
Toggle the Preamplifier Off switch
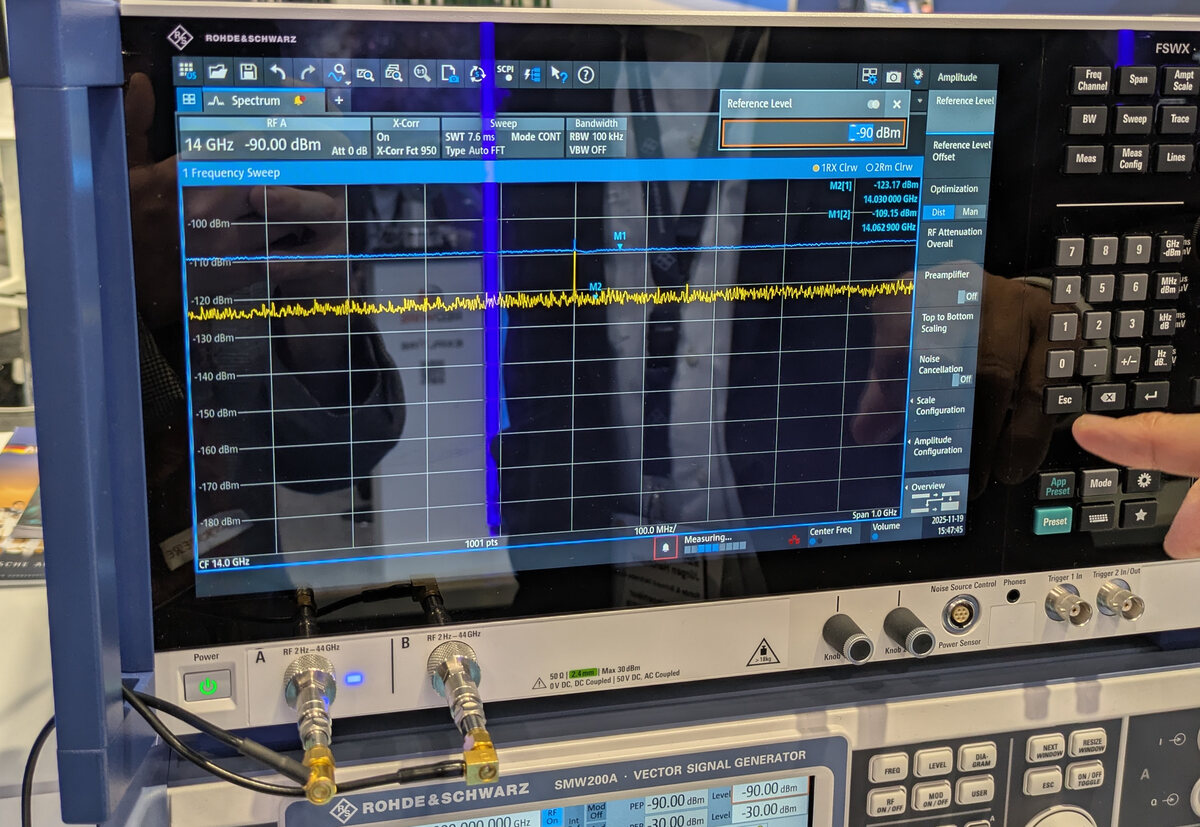coord(967,296)
